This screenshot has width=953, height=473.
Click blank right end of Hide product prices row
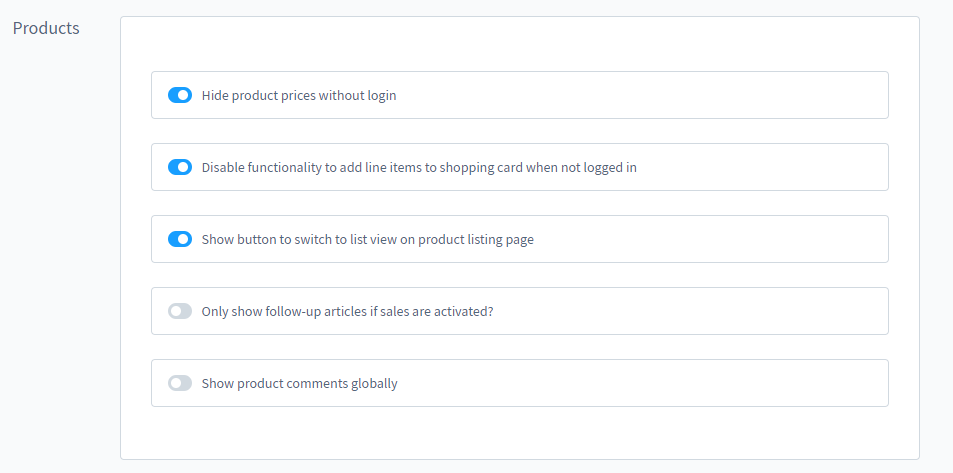pyautogui.click(x=750, y=95)
